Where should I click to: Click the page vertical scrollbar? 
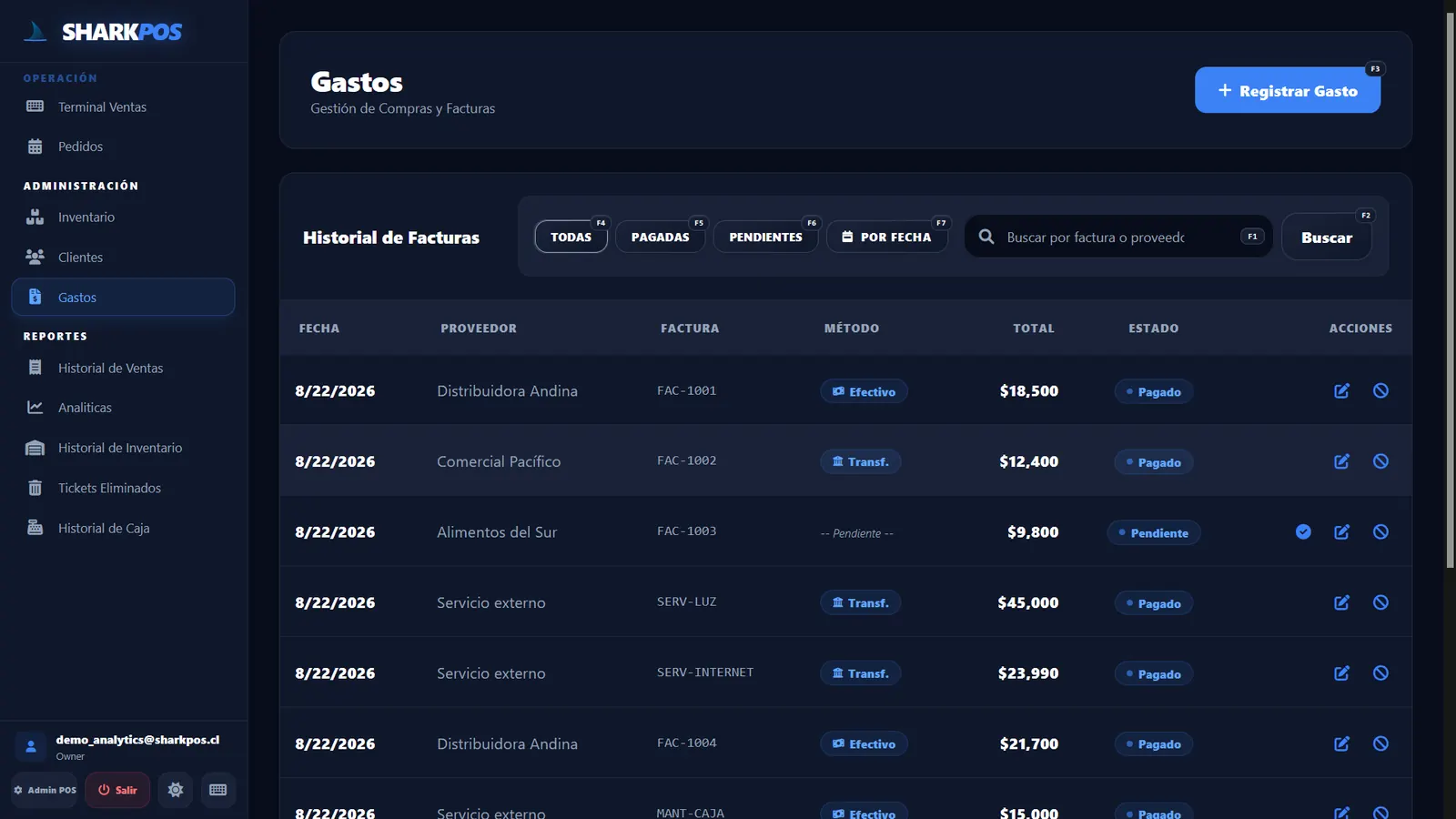[x=1450, y=289]
